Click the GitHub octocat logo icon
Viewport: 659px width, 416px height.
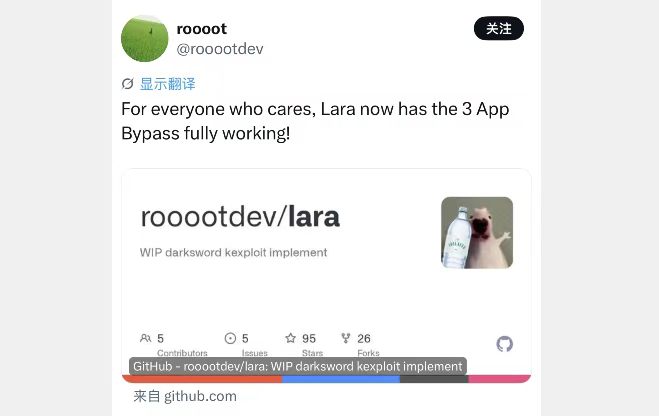[x=504, y=344]
